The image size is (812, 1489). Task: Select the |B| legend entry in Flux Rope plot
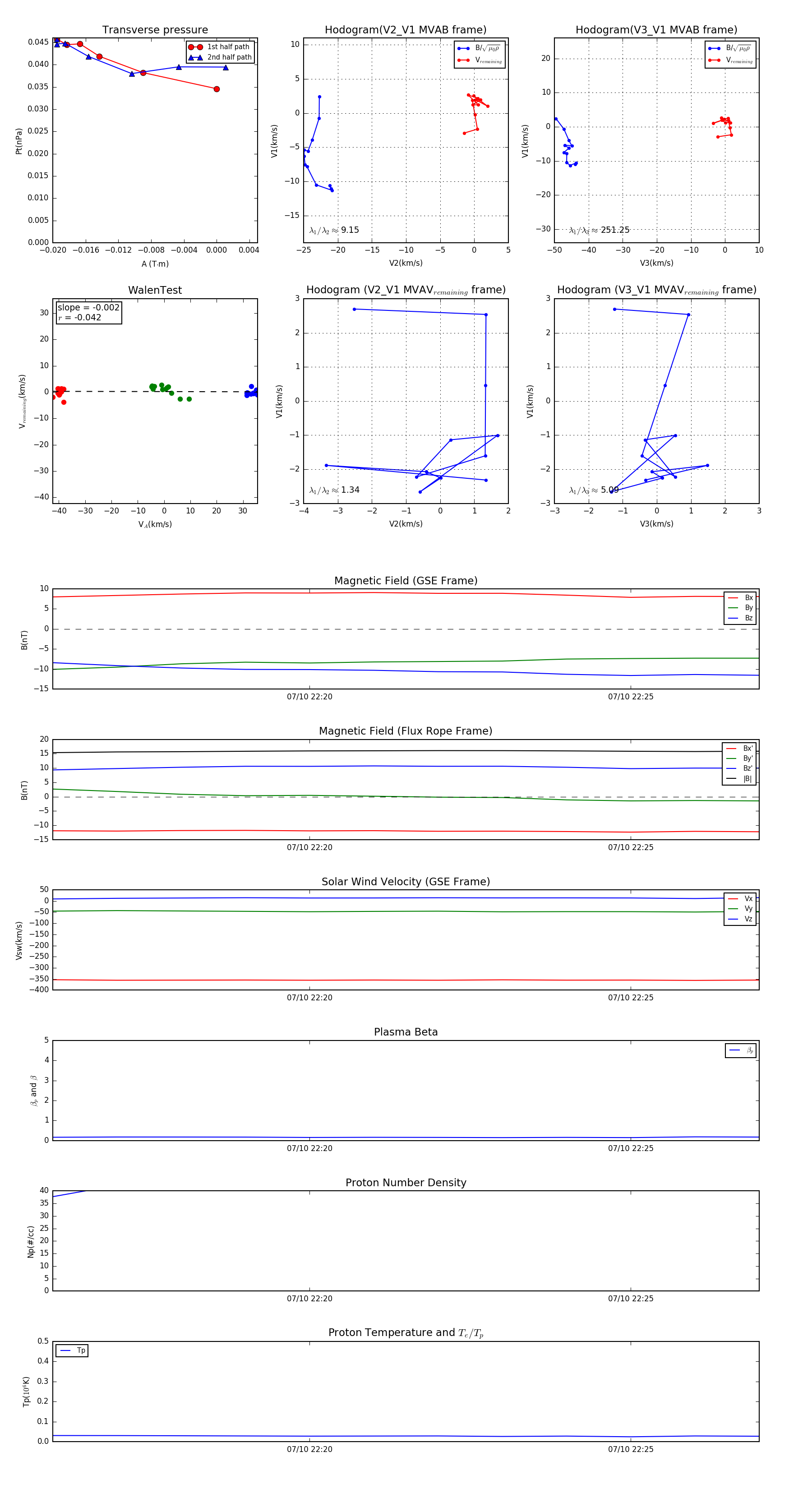point(739,779)
